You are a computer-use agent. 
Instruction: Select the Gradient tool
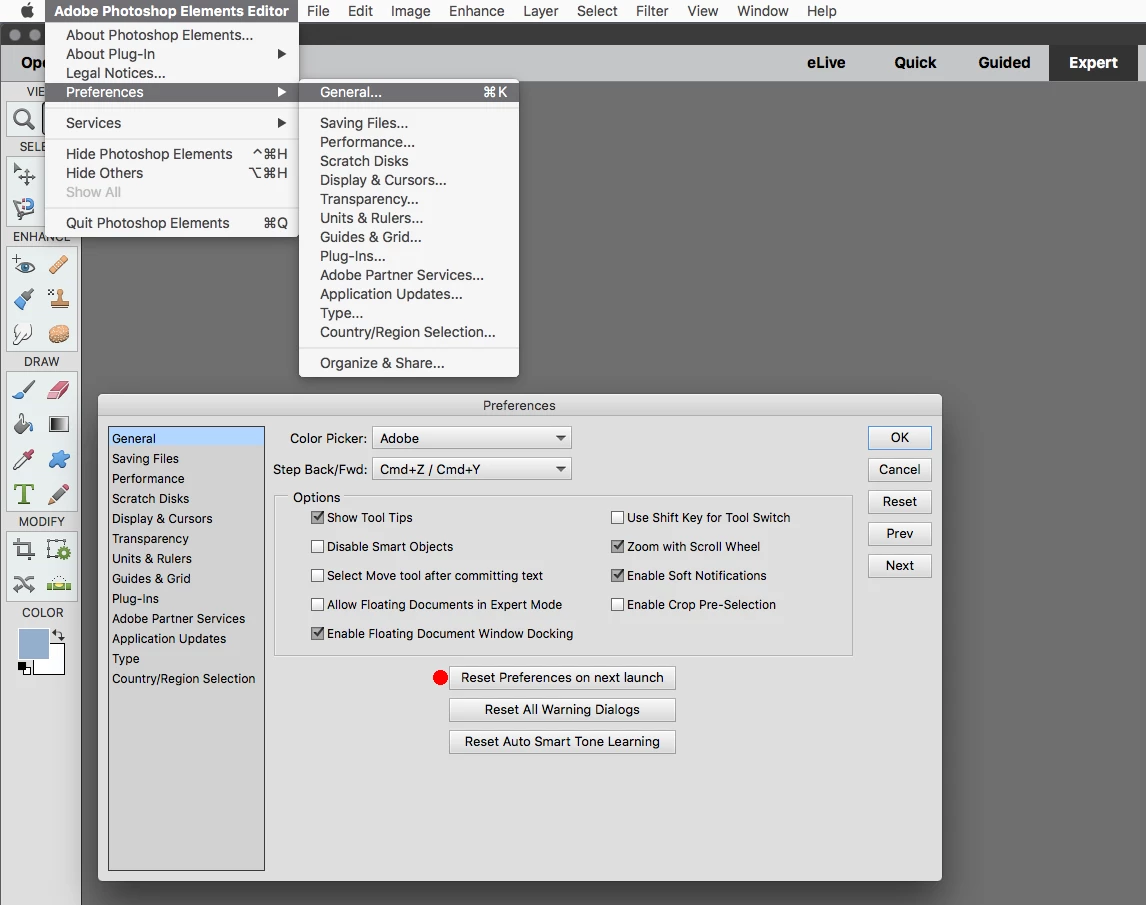pyautogui.click(x=58, y=424)
